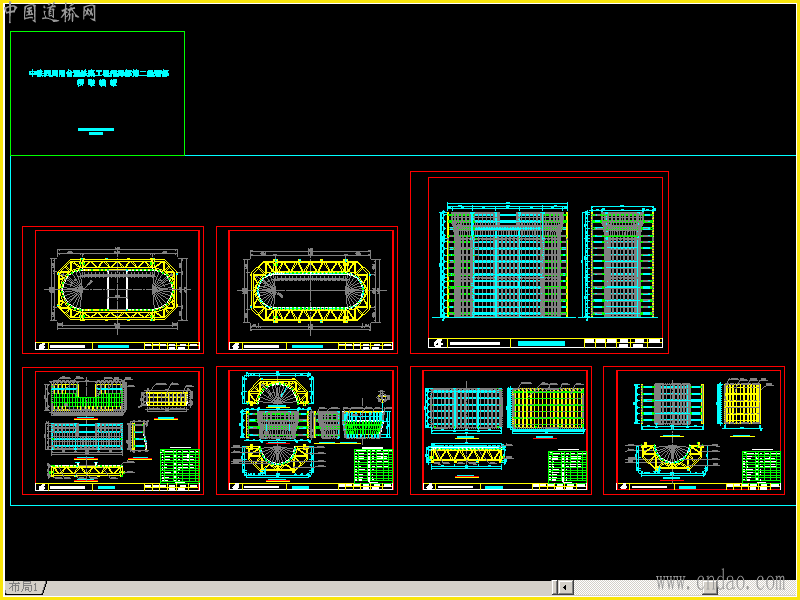The image size is (800, 600).
Task: Click the cyan underline bar on cover sheet
Action: pos(96,130)
